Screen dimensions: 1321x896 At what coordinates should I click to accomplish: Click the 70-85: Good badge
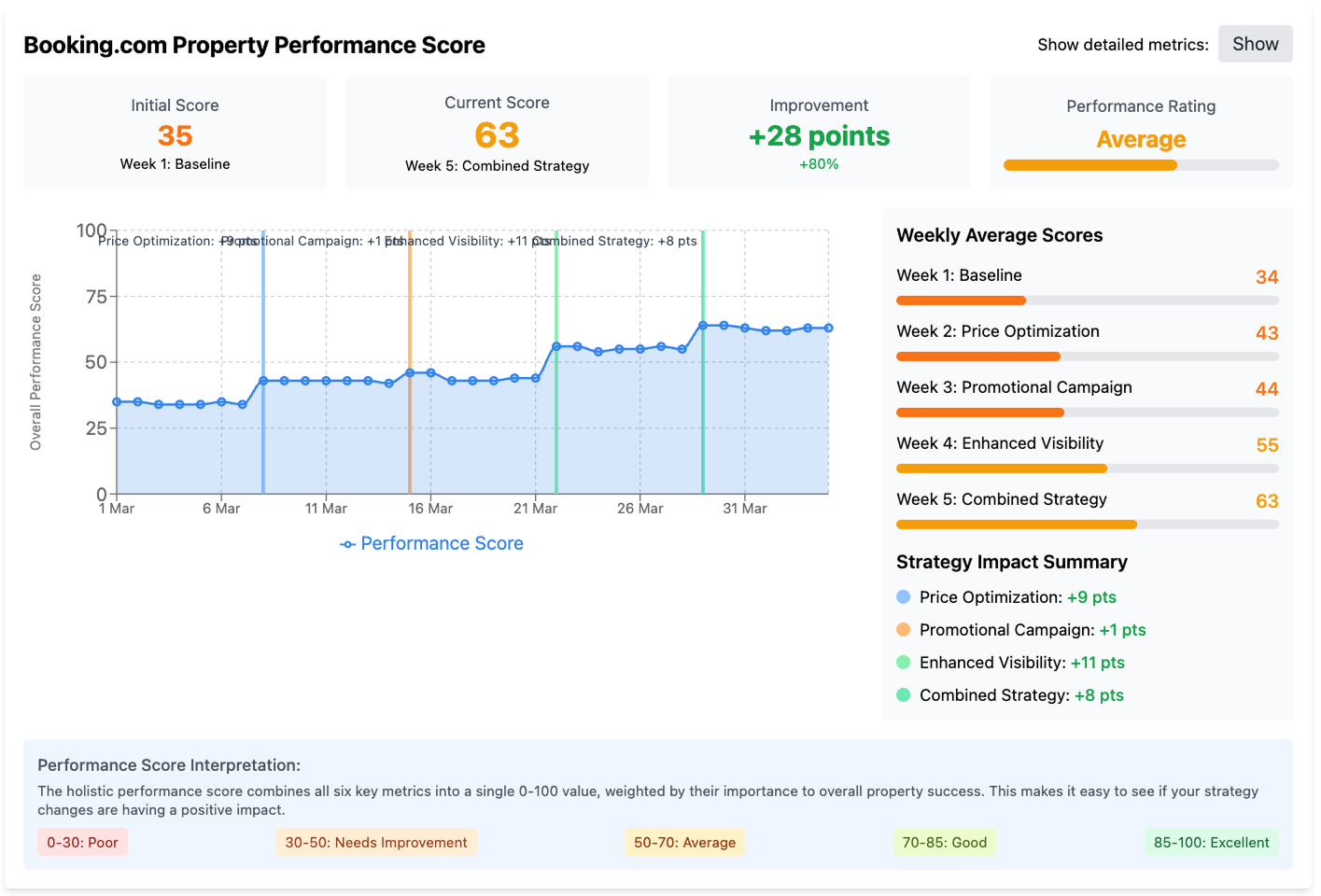click(944, 842)
